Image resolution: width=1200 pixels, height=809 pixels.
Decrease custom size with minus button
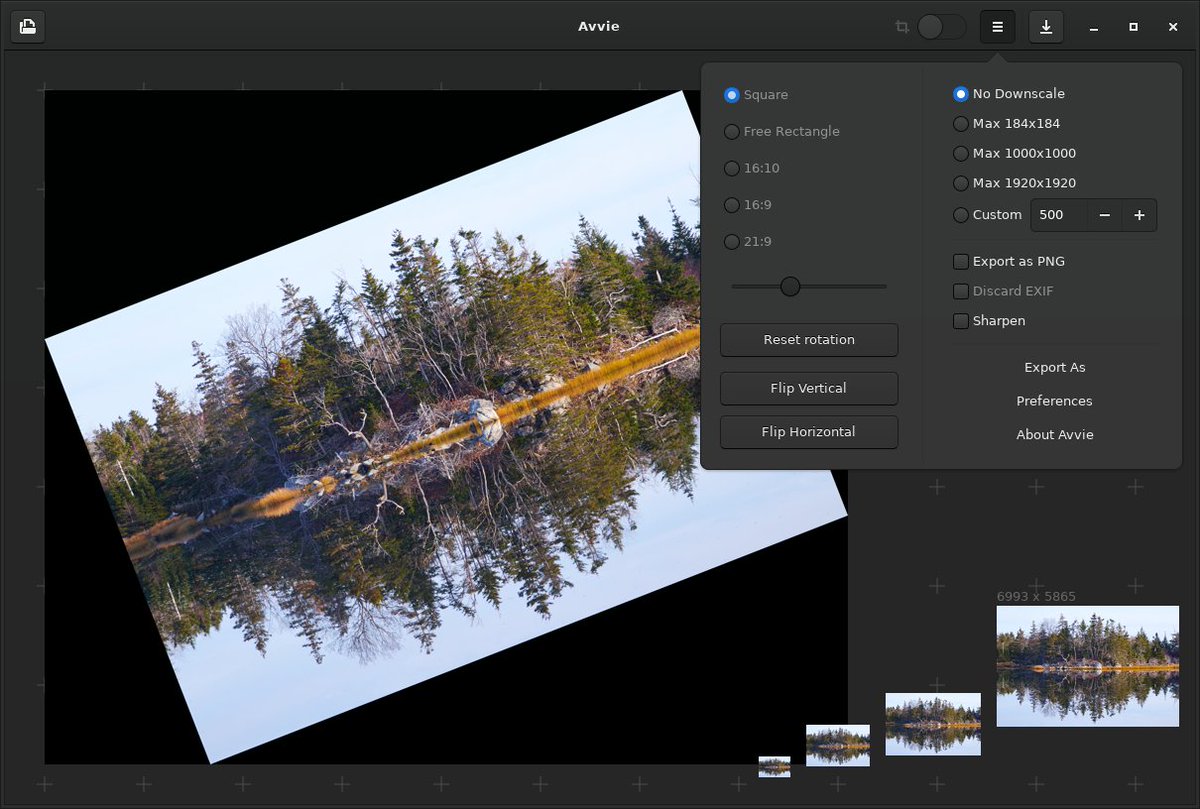coord(1104,215)
